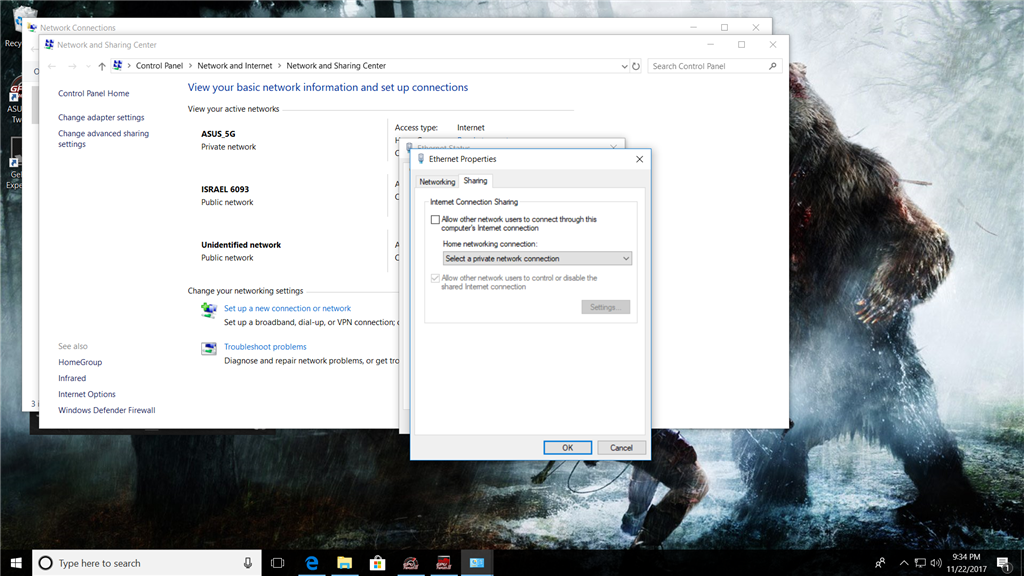Open the clock and date flyout

pos(966,563)
